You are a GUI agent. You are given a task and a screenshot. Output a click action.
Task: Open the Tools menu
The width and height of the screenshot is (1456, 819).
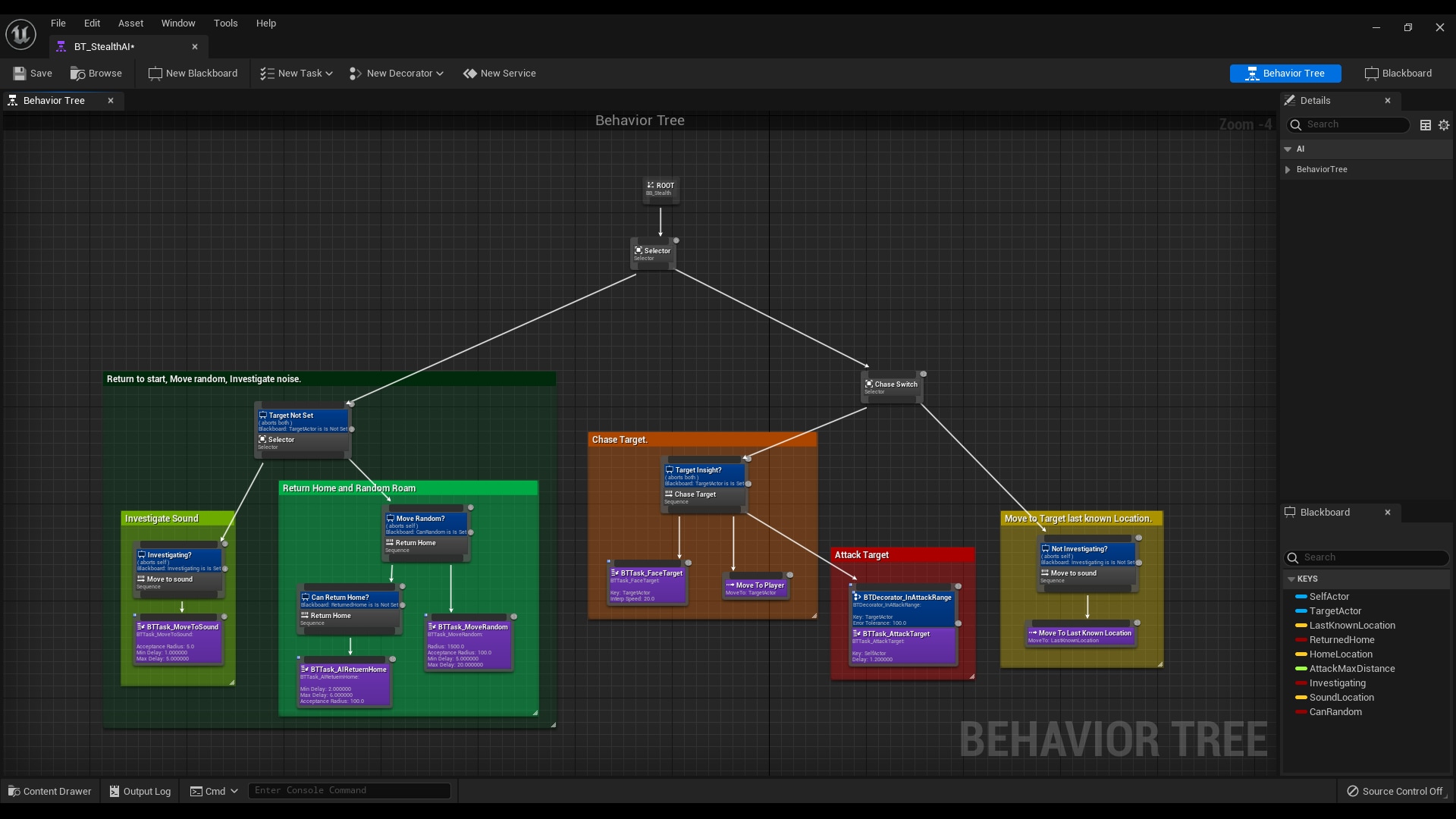[226, 23]
